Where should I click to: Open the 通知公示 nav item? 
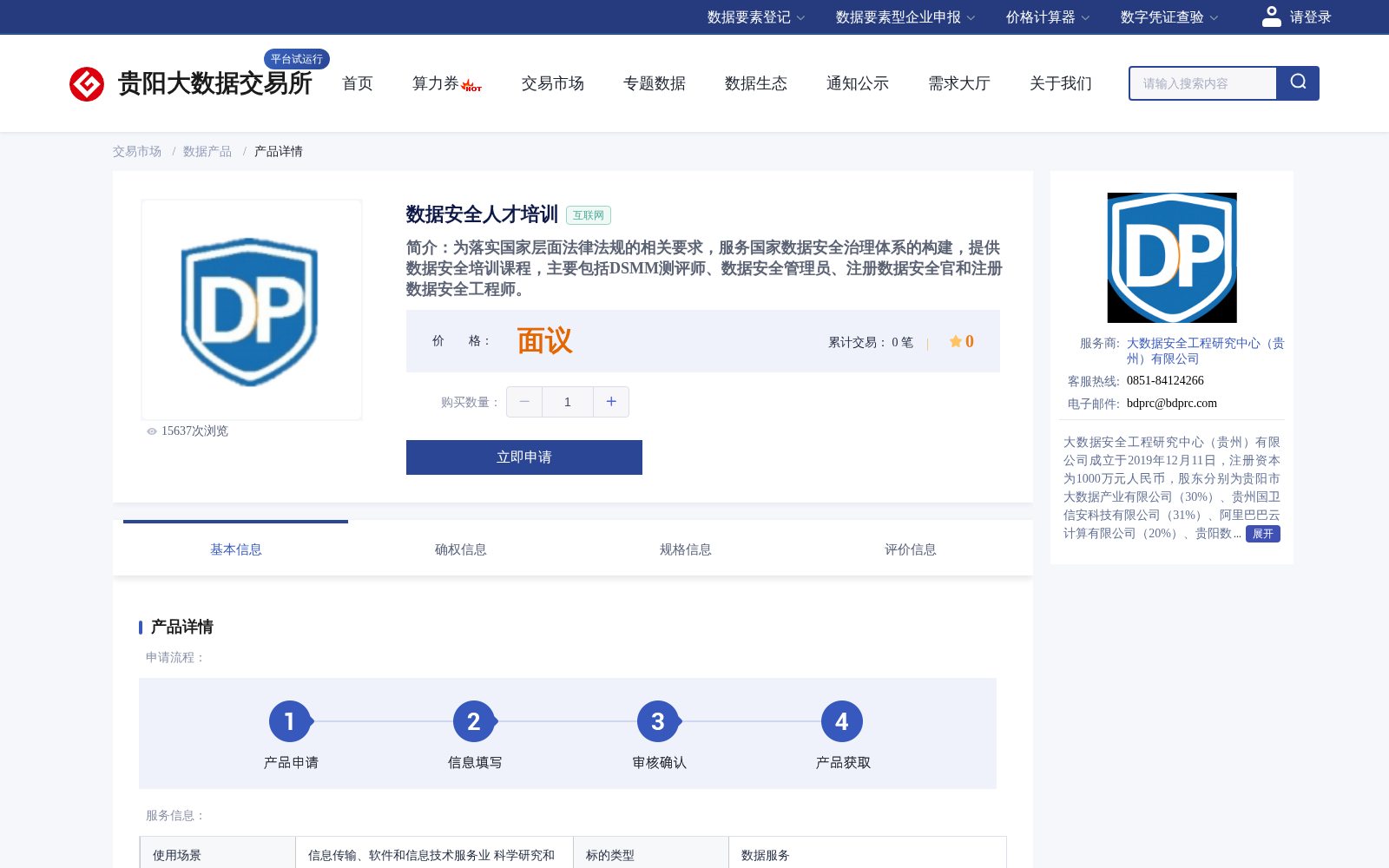pyautogui.click(x=858, y=83)
